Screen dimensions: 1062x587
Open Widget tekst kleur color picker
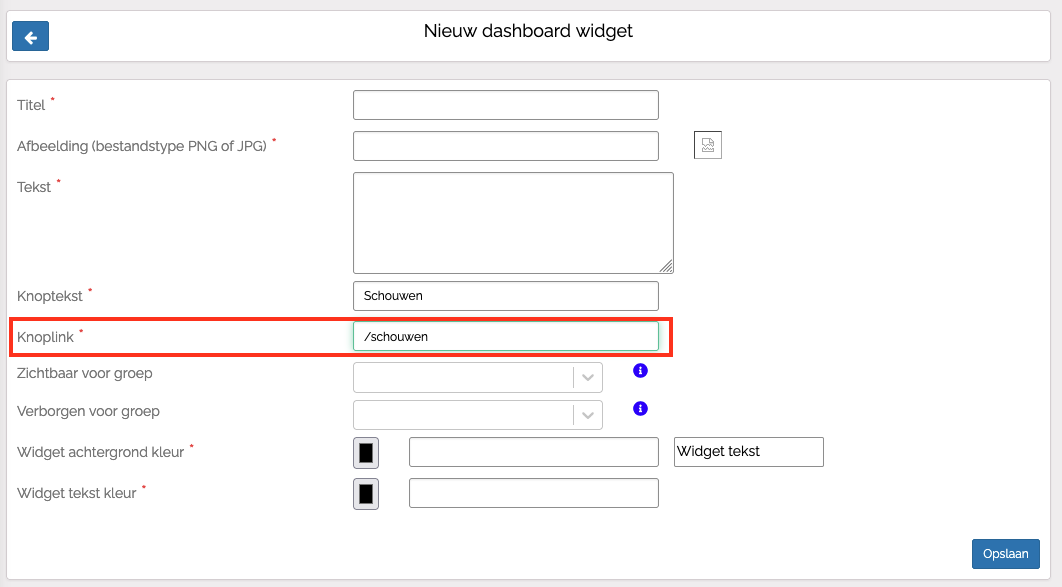click(x=366, y=494)
